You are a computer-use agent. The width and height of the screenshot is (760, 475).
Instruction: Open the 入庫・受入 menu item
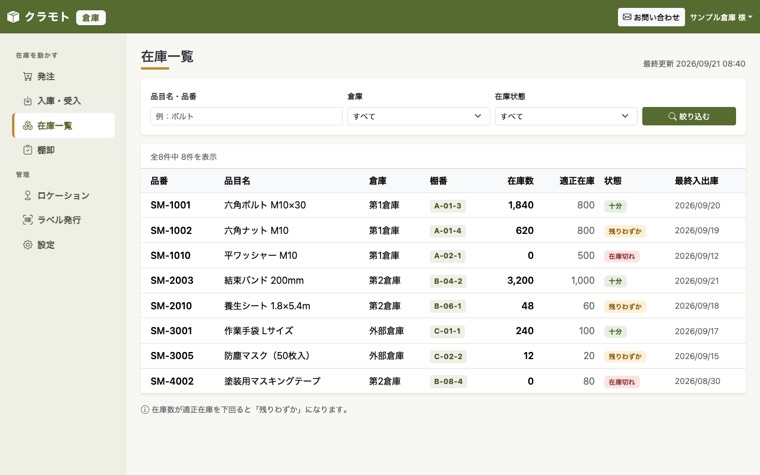point(63,101)
